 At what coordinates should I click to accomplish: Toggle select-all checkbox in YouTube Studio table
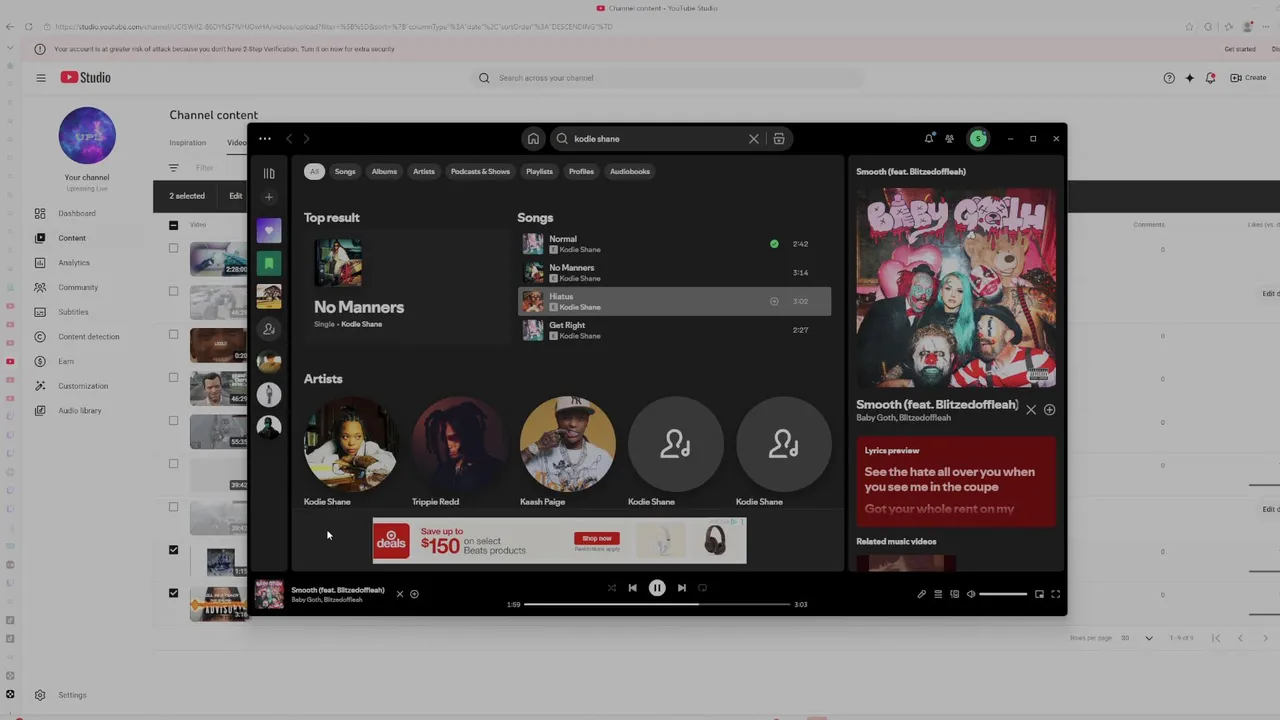point(173,225)
